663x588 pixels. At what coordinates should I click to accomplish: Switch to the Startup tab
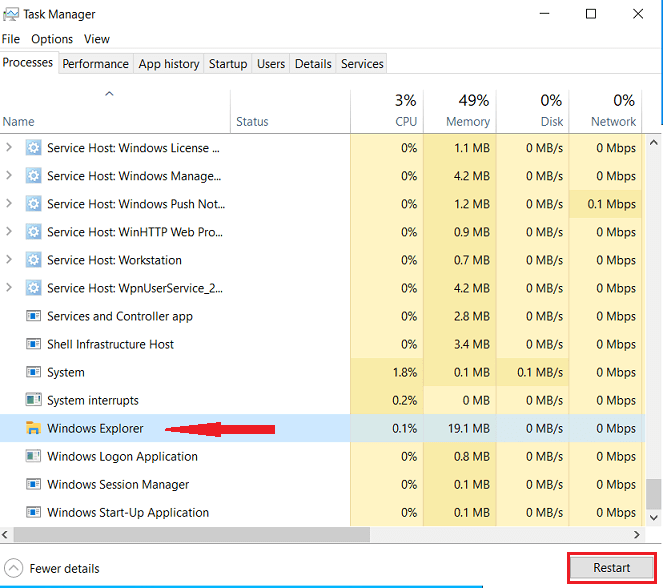228,64
